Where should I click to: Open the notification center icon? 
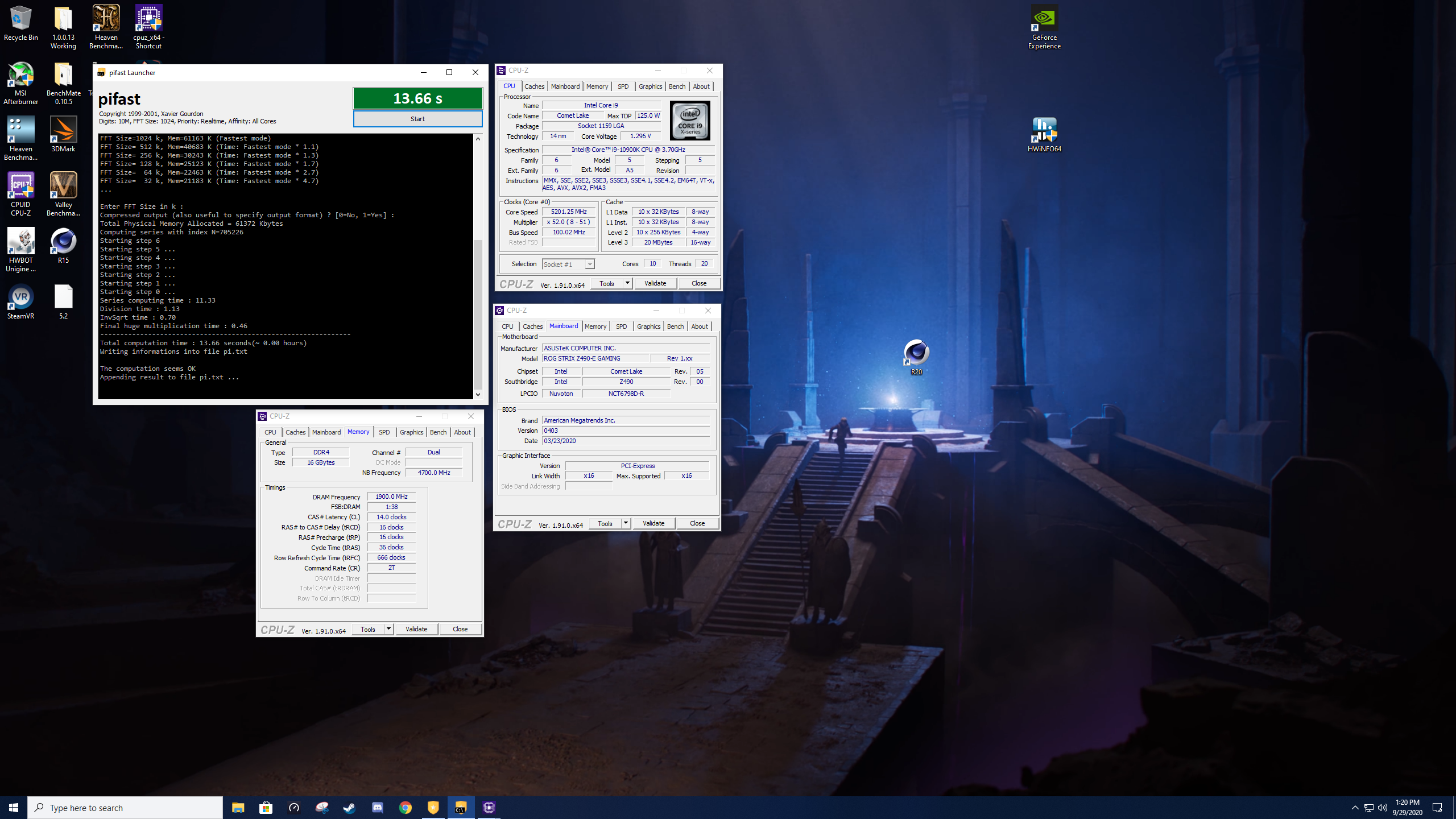tap(1437, 808)
